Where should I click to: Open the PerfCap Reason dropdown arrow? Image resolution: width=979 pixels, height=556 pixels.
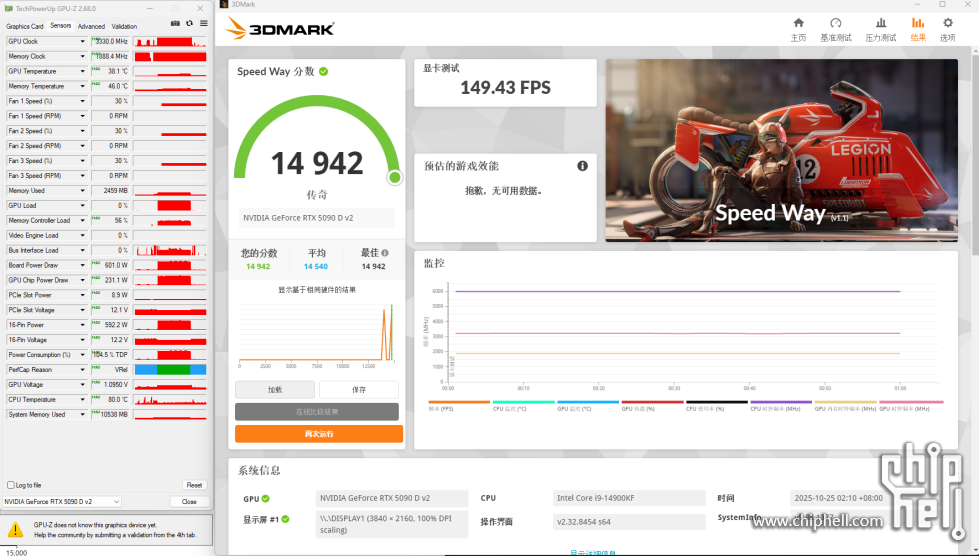(x=82, y=369)
